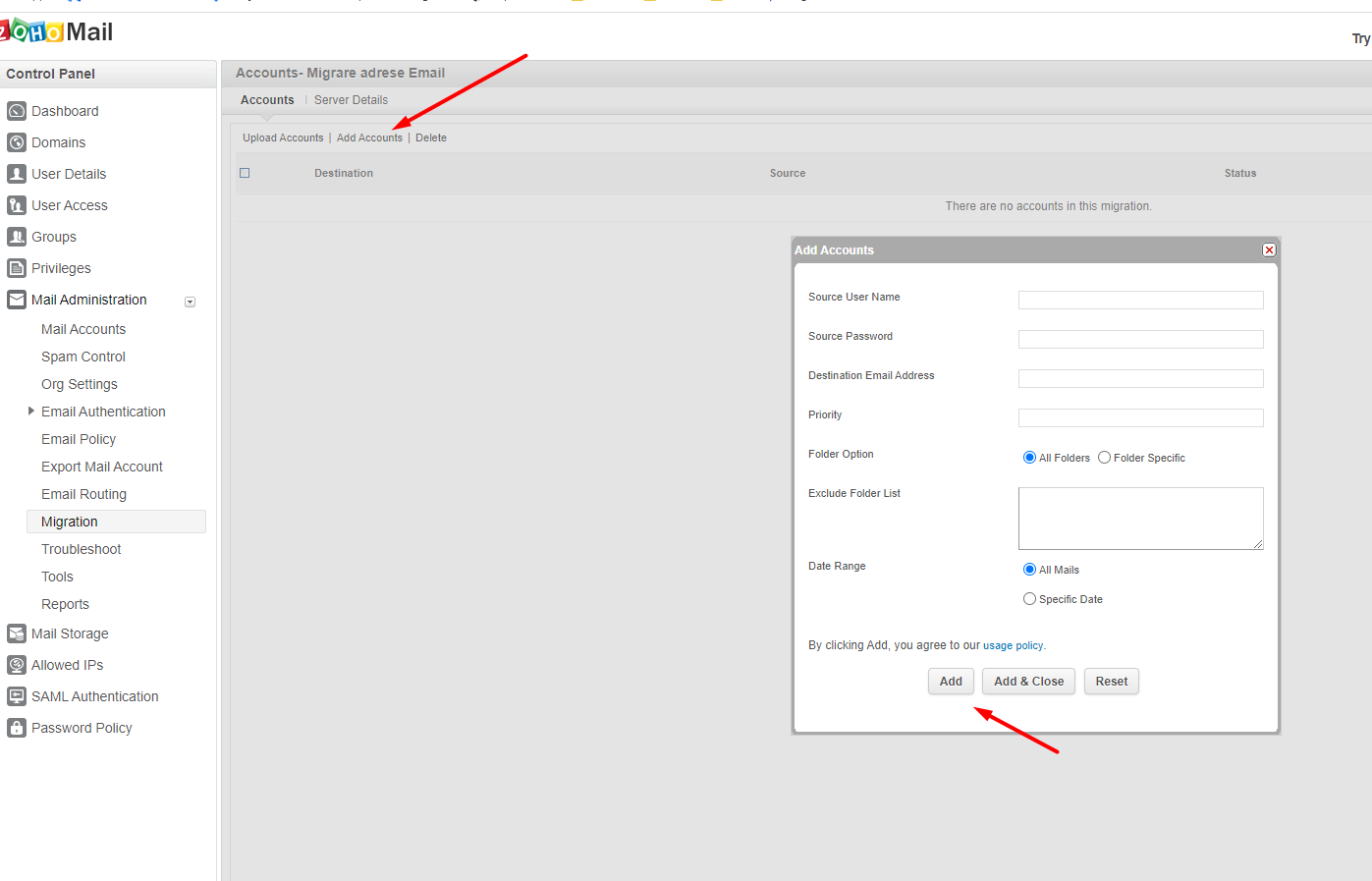Choose the All Mails date range
The height and width of the screenshot is (881, 1372).
(x=1029, y=570)
